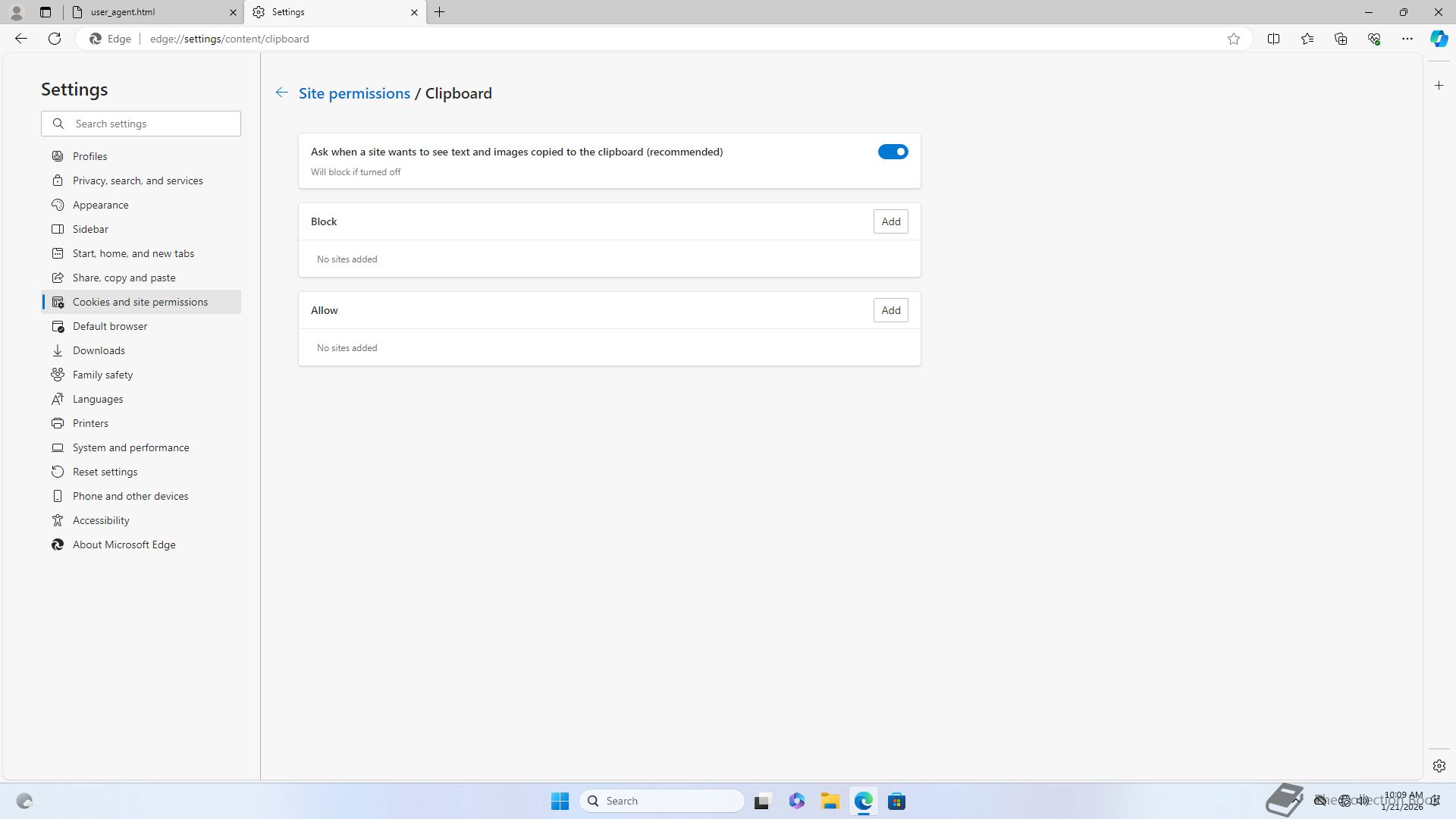
Task: Open File Explorer from the taskbar
Action: pyautogui.click(x=830, y=801)
